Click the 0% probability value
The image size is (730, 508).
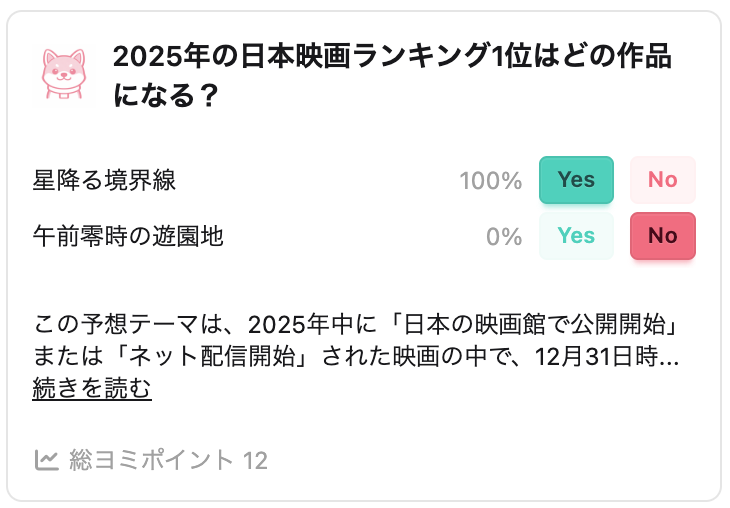click(x=504, y=237)
